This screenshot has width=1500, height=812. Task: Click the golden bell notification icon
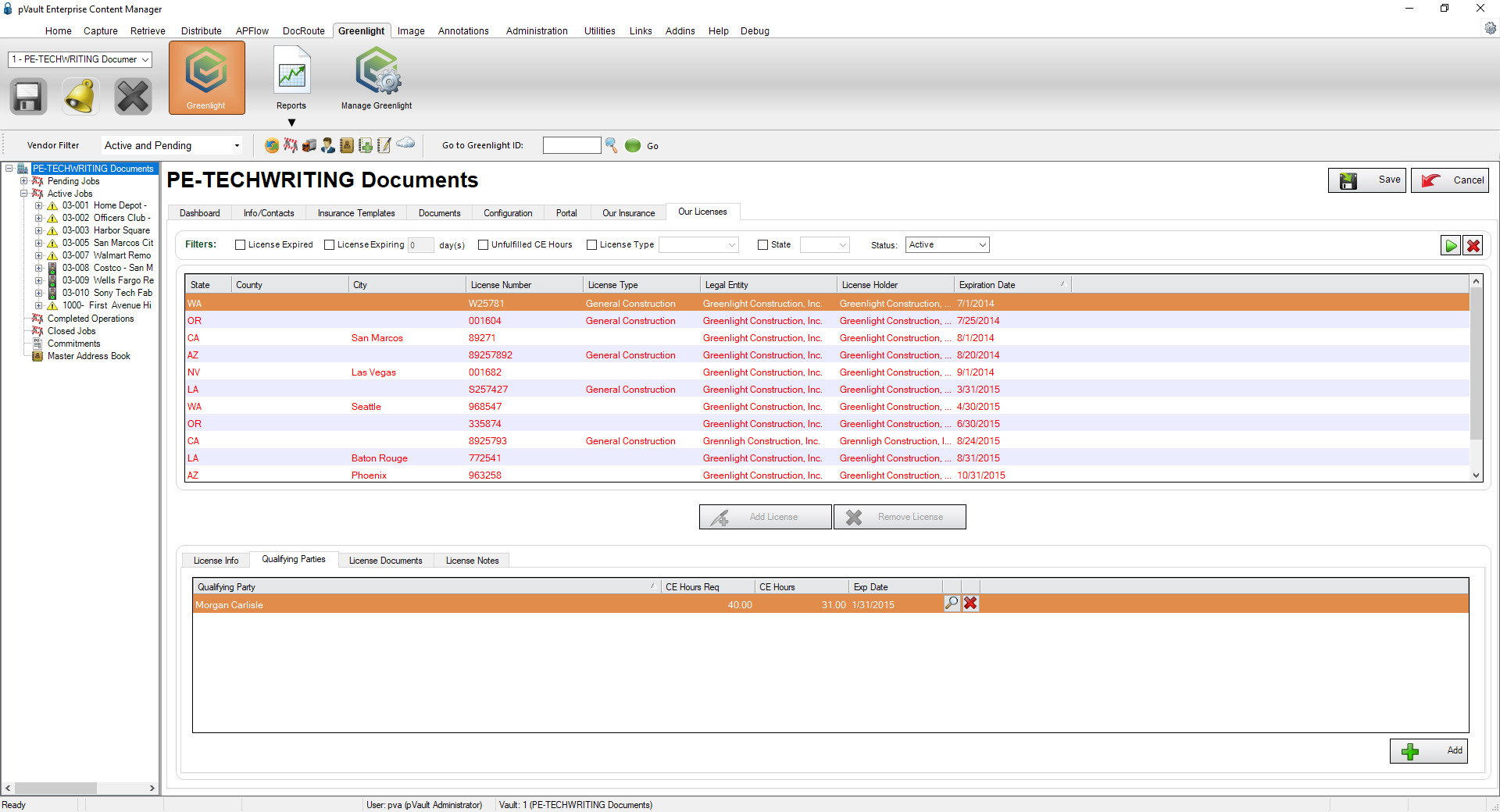pyautogui.click(x=80, y=97)
